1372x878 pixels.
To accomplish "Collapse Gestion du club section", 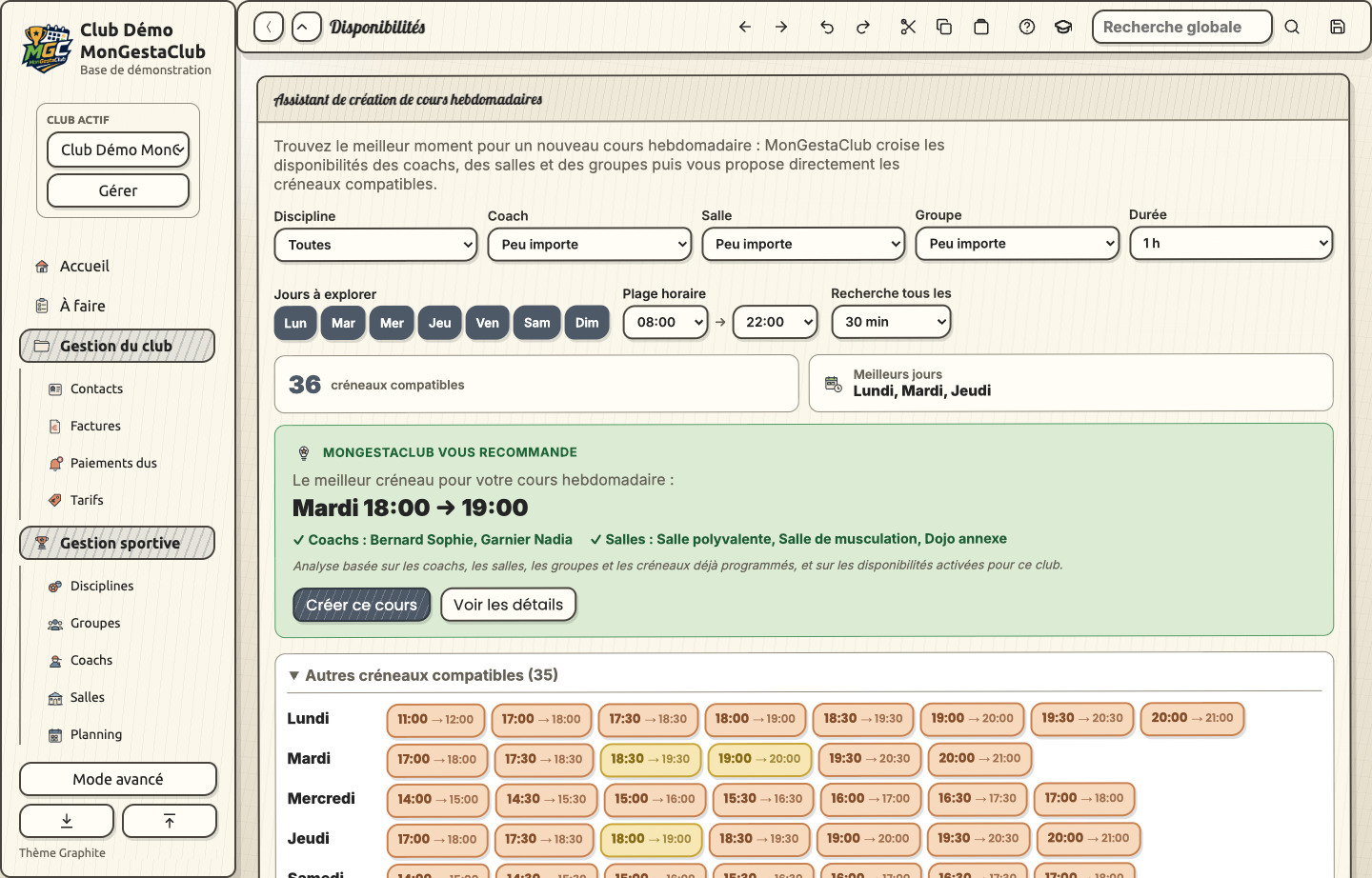I will point(117,346).
